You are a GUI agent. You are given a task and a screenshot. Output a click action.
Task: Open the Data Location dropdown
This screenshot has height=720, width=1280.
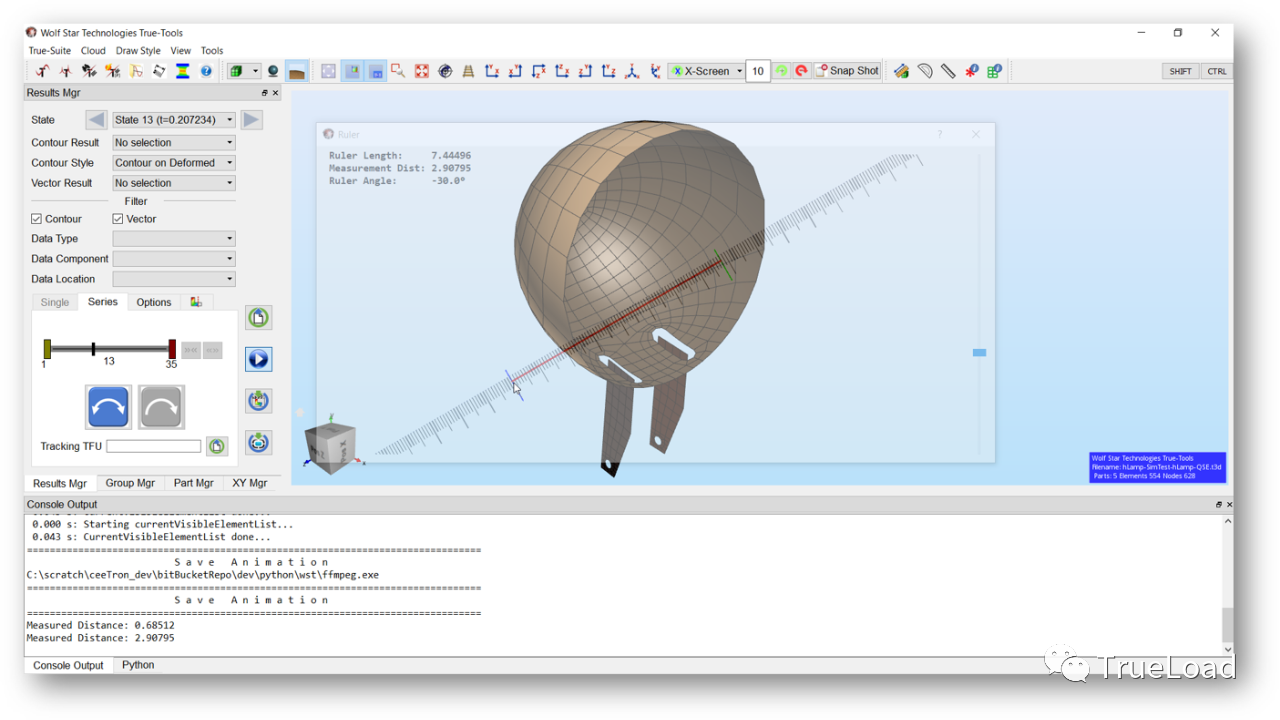point(174,279)
